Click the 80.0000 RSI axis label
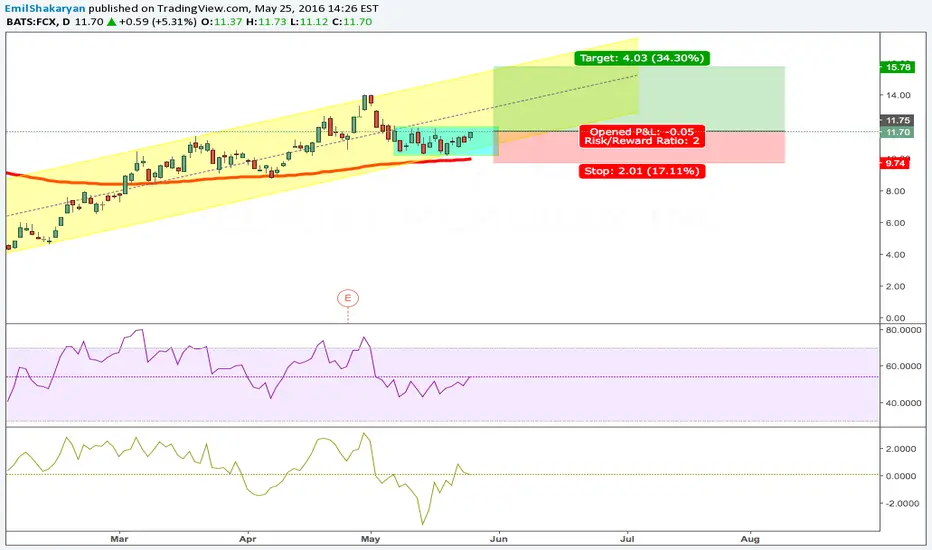The image size is (932, 550). point(903,330)
